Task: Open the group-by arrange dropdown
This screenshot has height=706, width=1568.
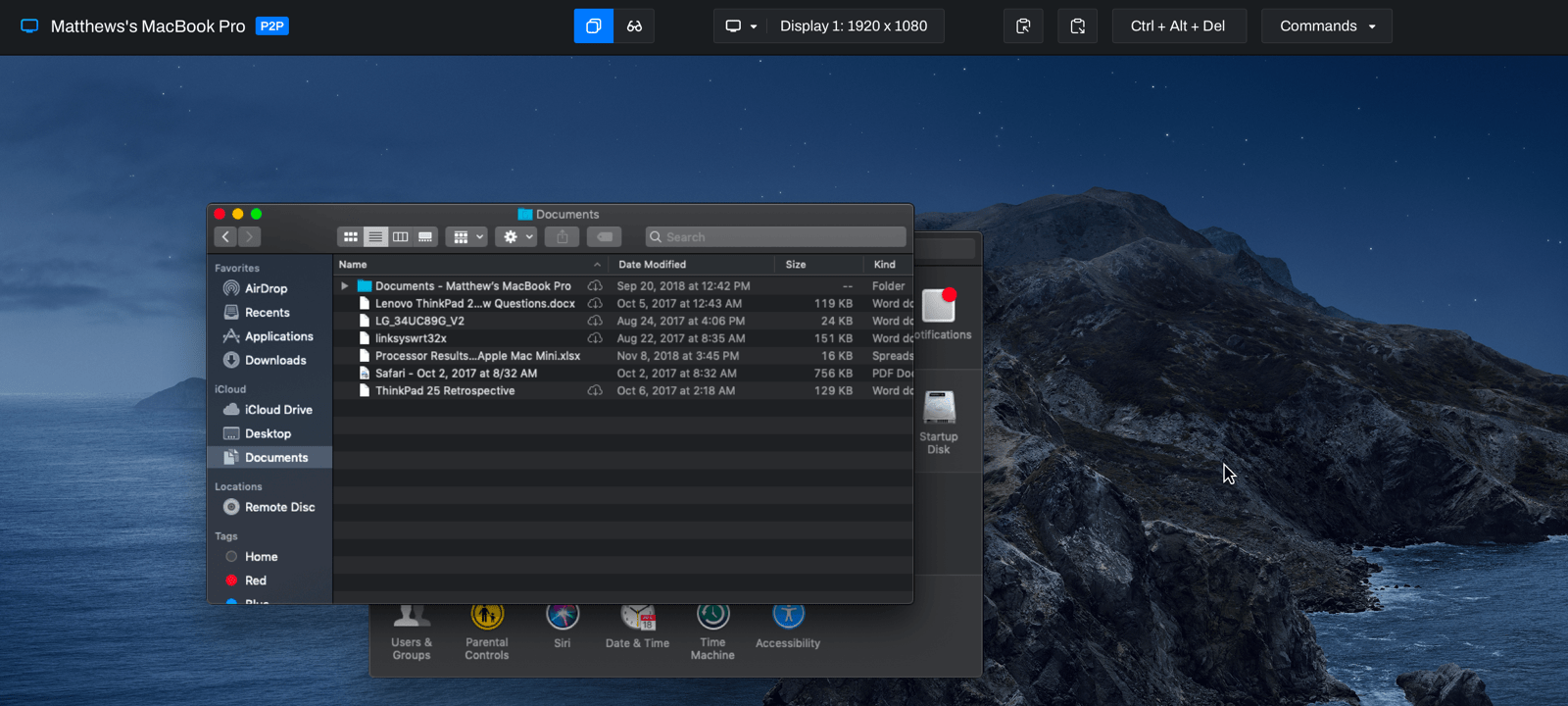Action: [466, 236]
